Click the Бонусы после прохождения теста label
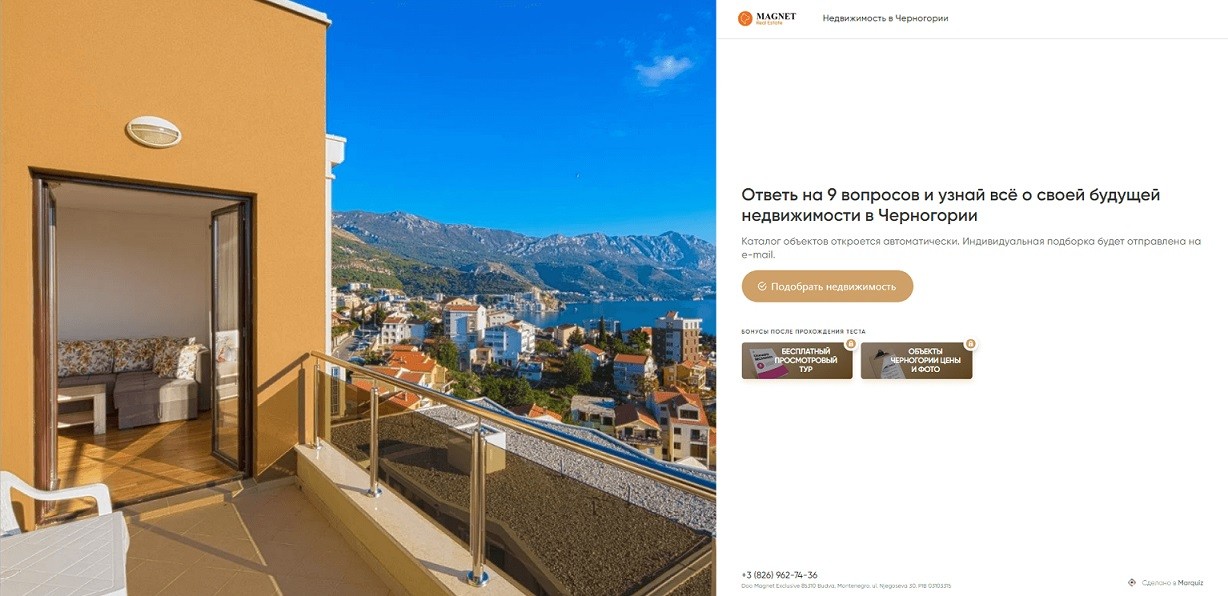The height and width of the screenshot is (596, 1228). coord(803,331)
